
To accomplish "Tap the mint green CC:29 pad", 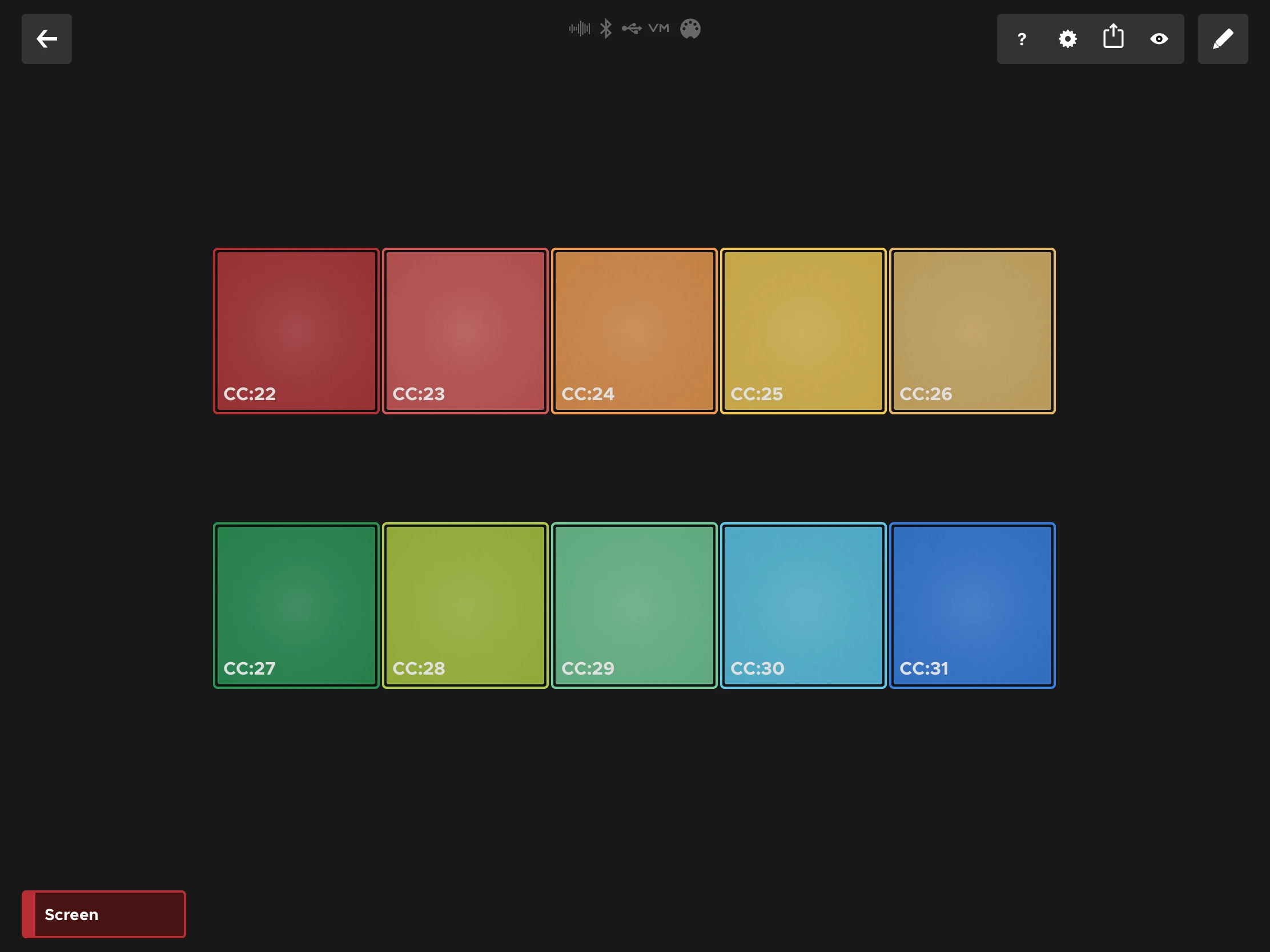I will [x=634, y=606].
